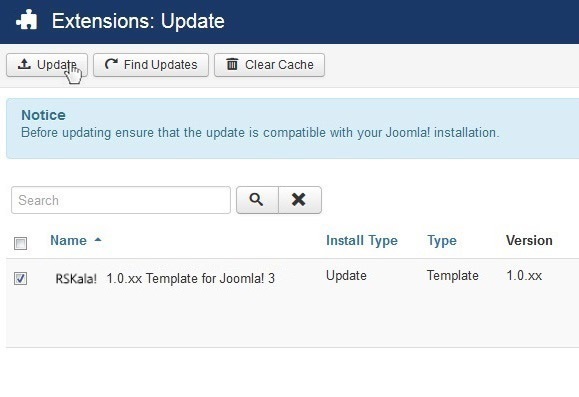
Task: Toggle the select-all checkbox in the header
Action: coord(20,243)
